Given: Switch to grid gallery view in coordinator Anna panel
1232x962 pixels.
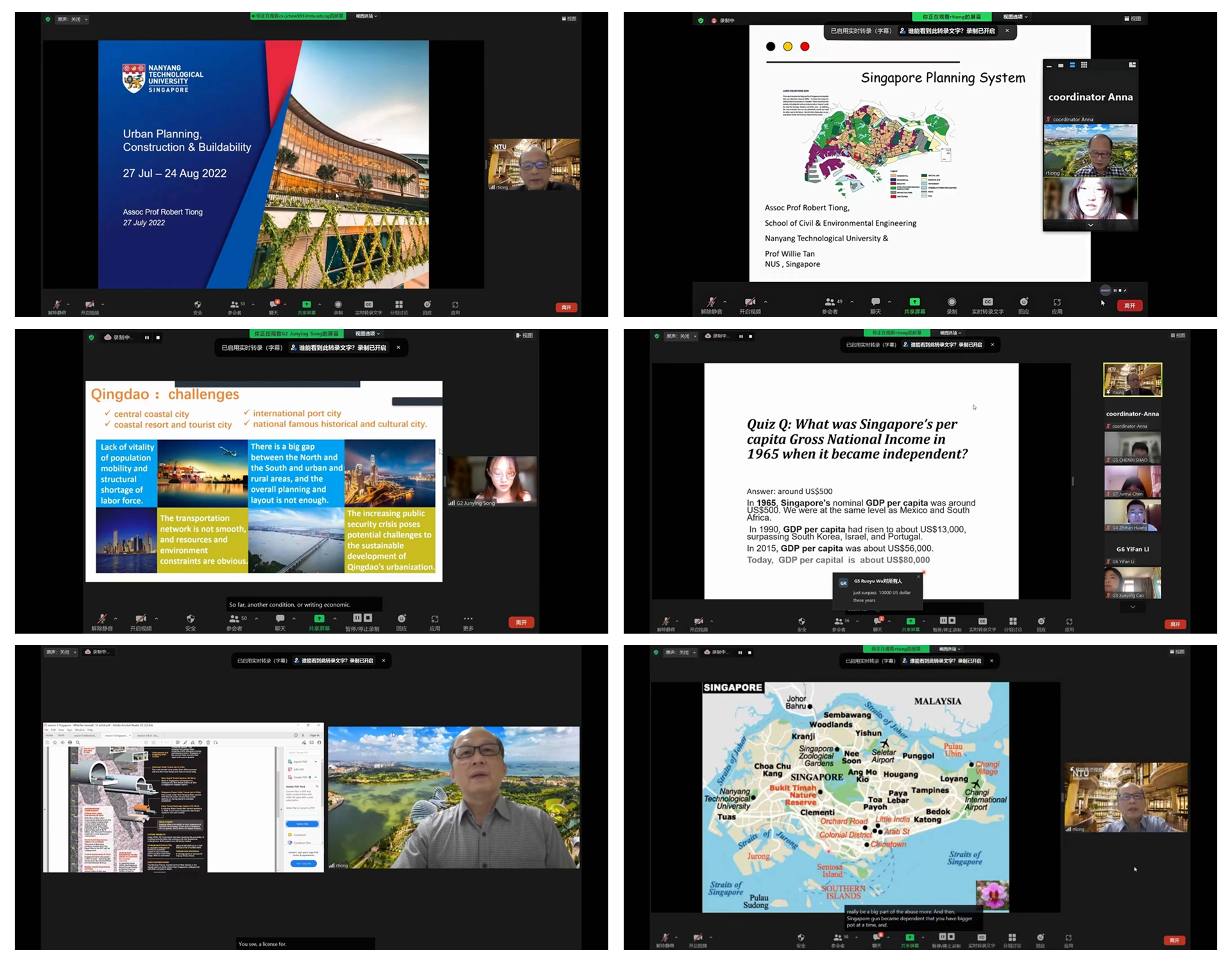Looking at the screenshot, I should [x=1084, y=65].
